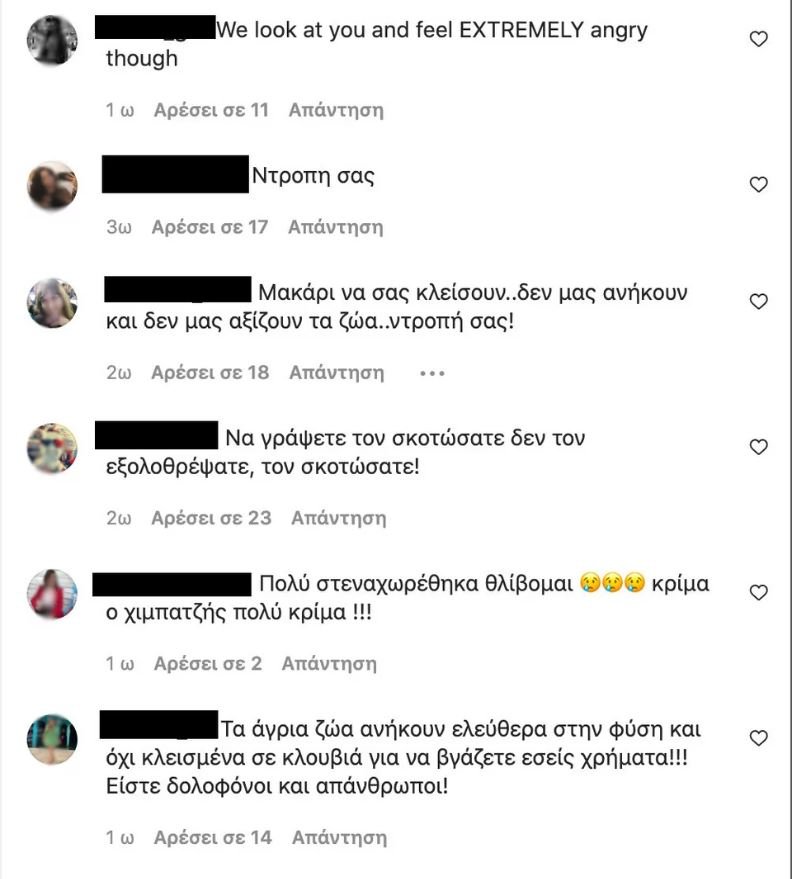Reply to the 'χιμπατζής' comment
This screenshot has height=879, width=792.
click(329, 664)
